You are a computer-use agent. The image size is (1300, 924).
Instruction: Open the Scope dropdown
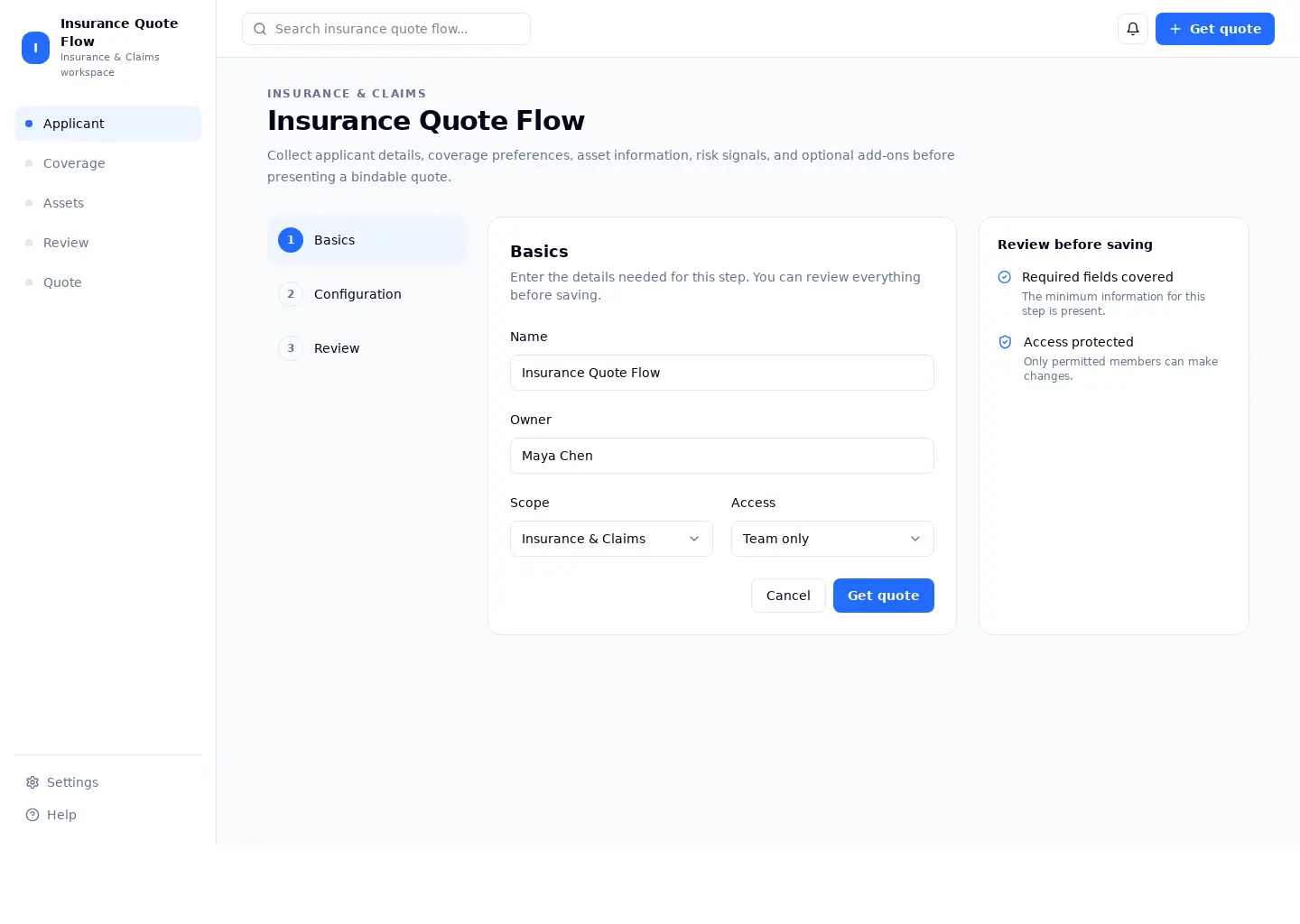611,539
